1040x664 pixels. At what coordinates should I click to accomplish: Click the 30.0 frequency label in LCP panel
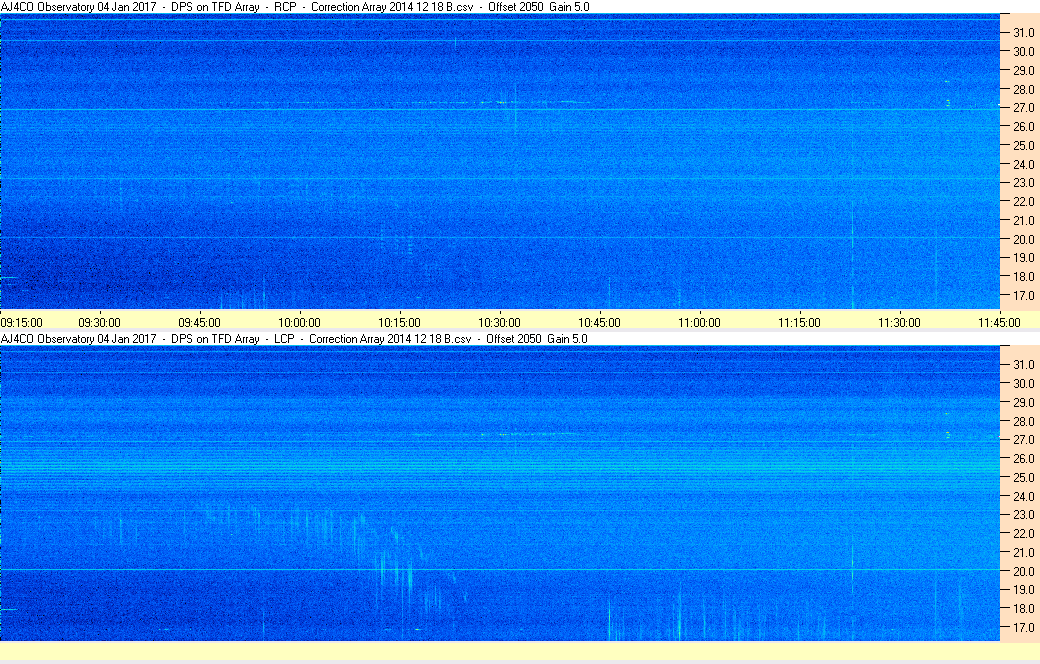[1023, 384]
